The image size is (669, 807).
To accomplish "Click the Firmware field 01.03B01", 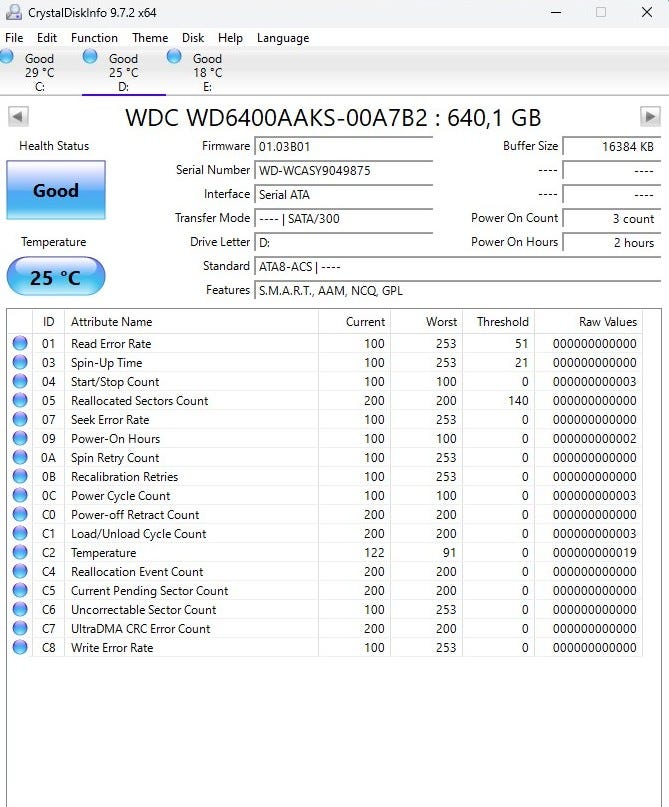I will tap(343, 147).
